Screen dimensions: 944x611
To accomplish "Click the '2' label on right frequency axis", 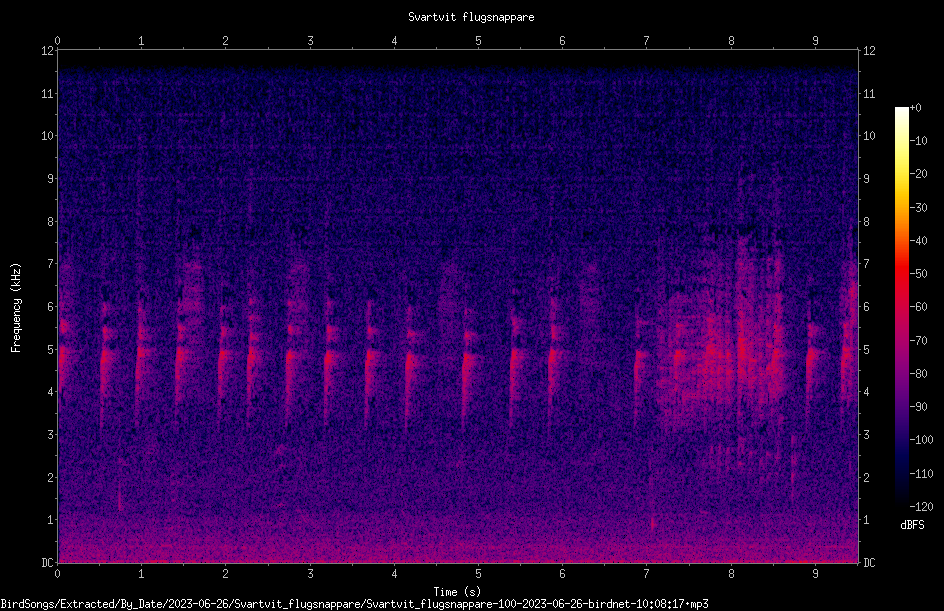I will 866,477.
